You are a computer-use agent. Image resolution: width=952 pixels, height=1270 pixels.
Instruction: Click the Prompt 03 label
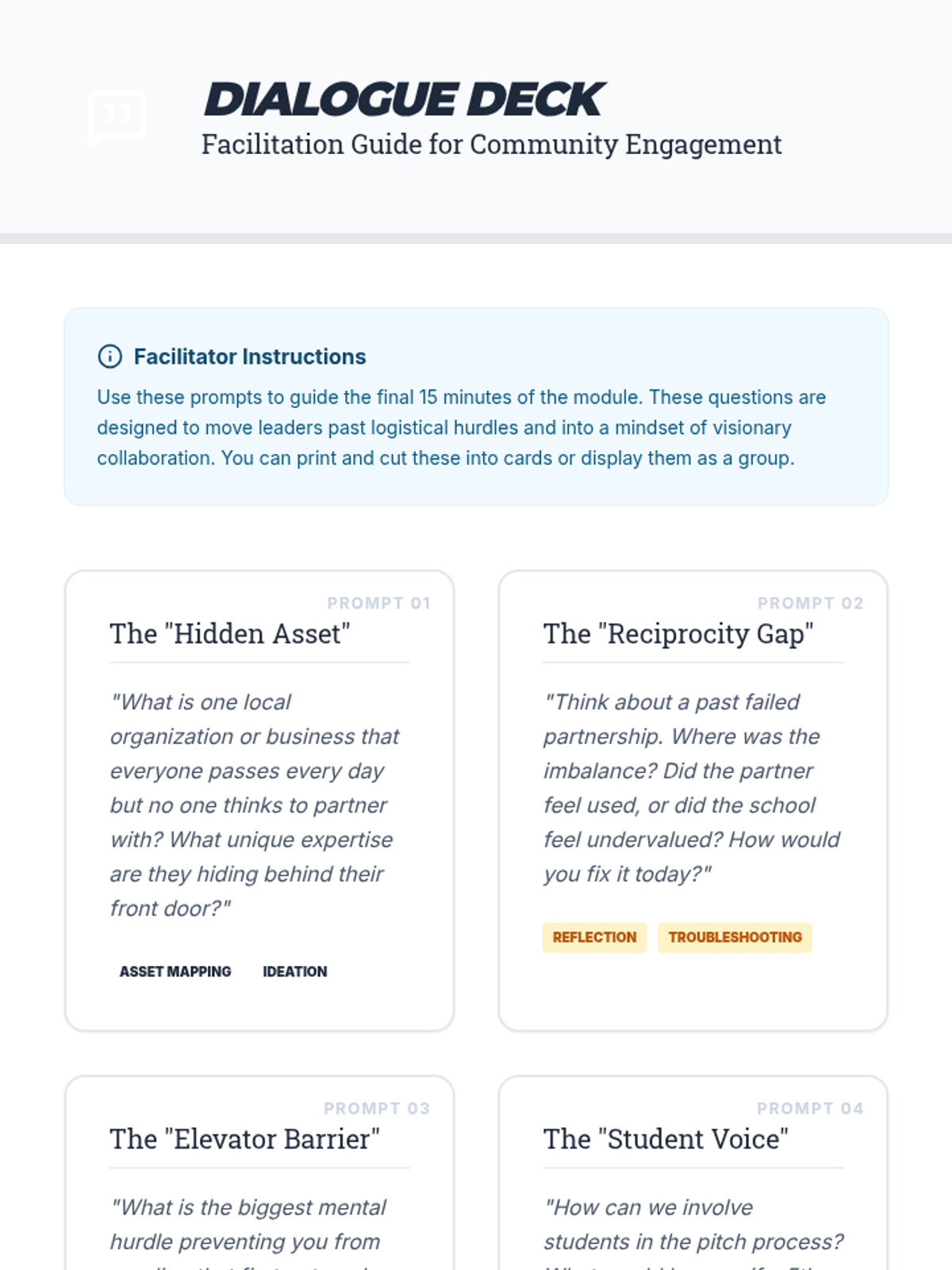click(376, 1108)
